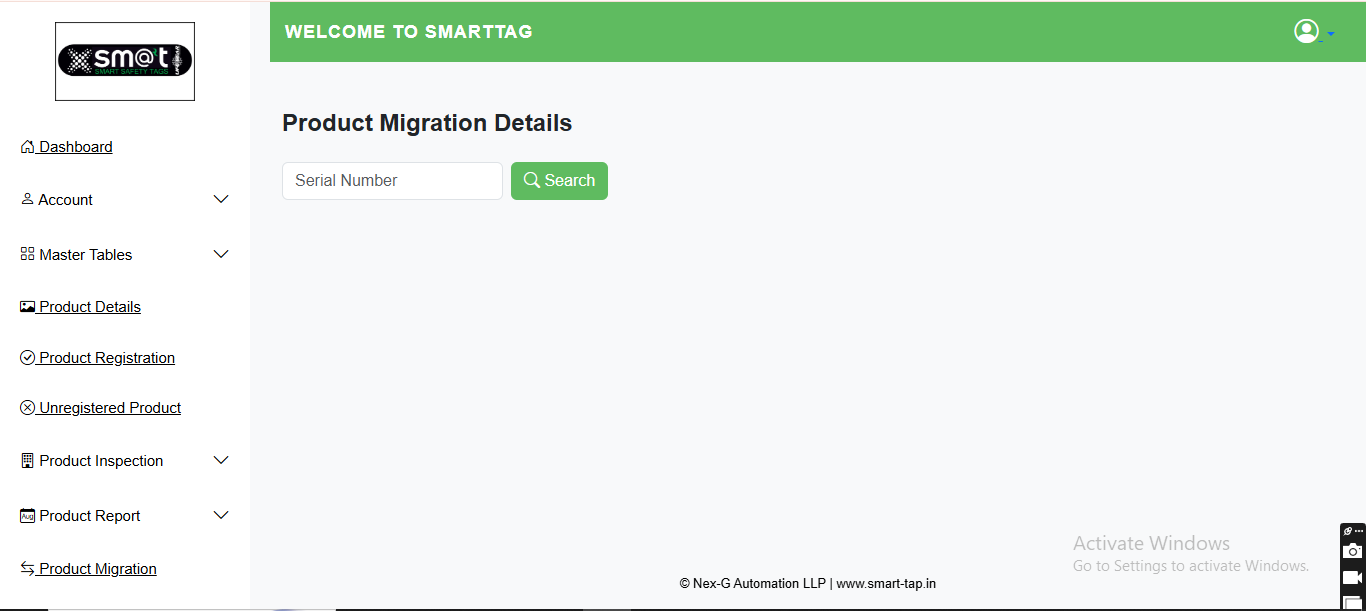Screen dimensions: 1366x611
Task: Click the Product Migration arrows icon
Action: 27,568
